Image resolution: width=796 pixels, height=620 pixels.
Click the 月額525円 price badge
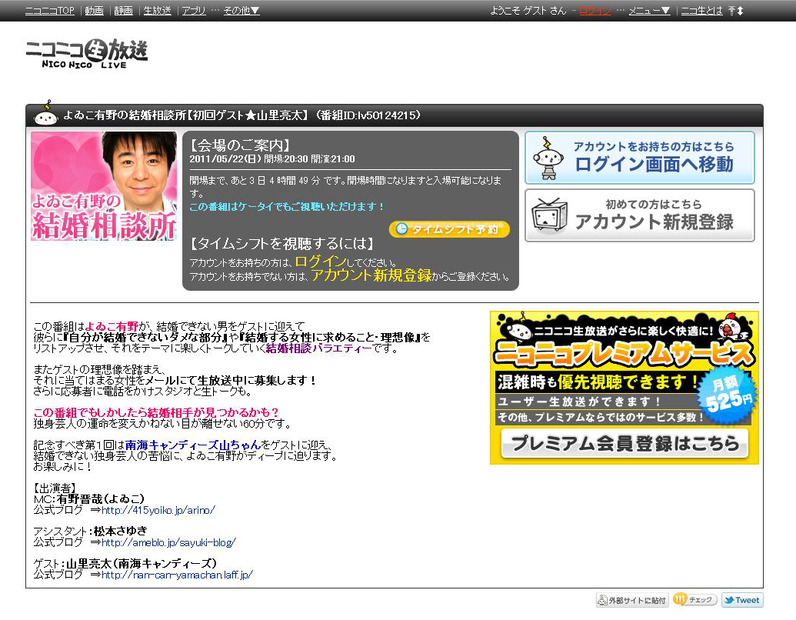[728, 396]
